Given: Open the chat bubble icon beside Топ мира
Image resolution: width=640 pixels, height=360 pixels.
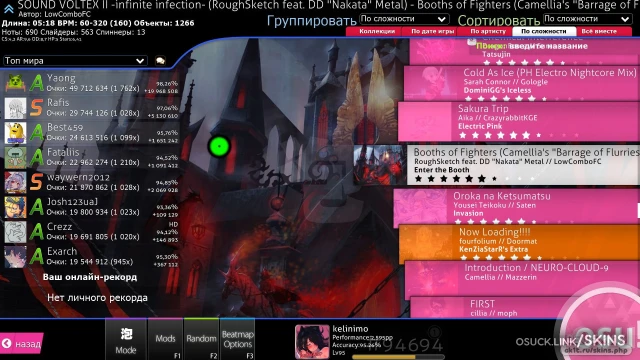Looking at the screenshot, I should [160, 61].
